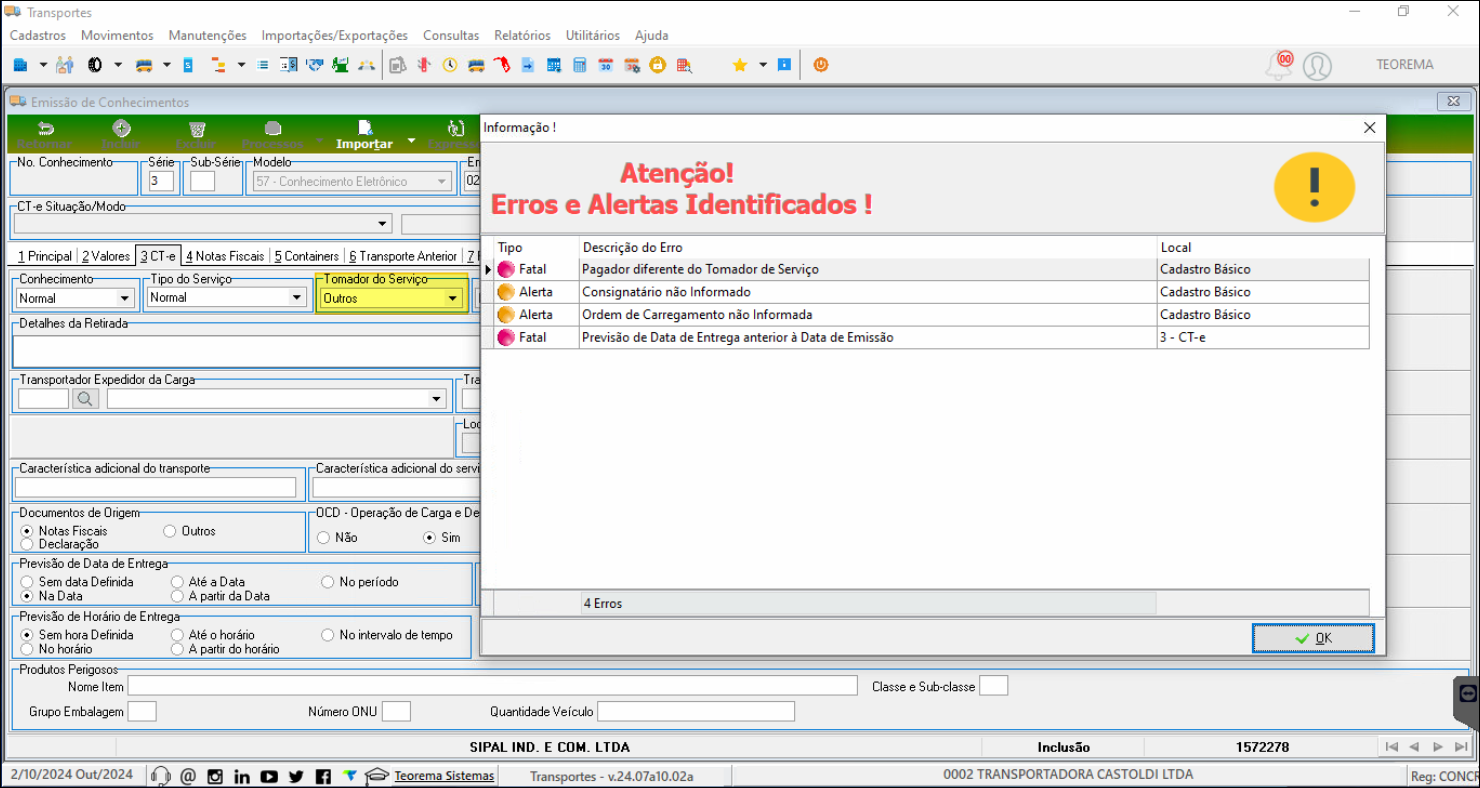
Task: Switch to the '6 Transporte Anterior' tab
Action: [x=403, y=256]
